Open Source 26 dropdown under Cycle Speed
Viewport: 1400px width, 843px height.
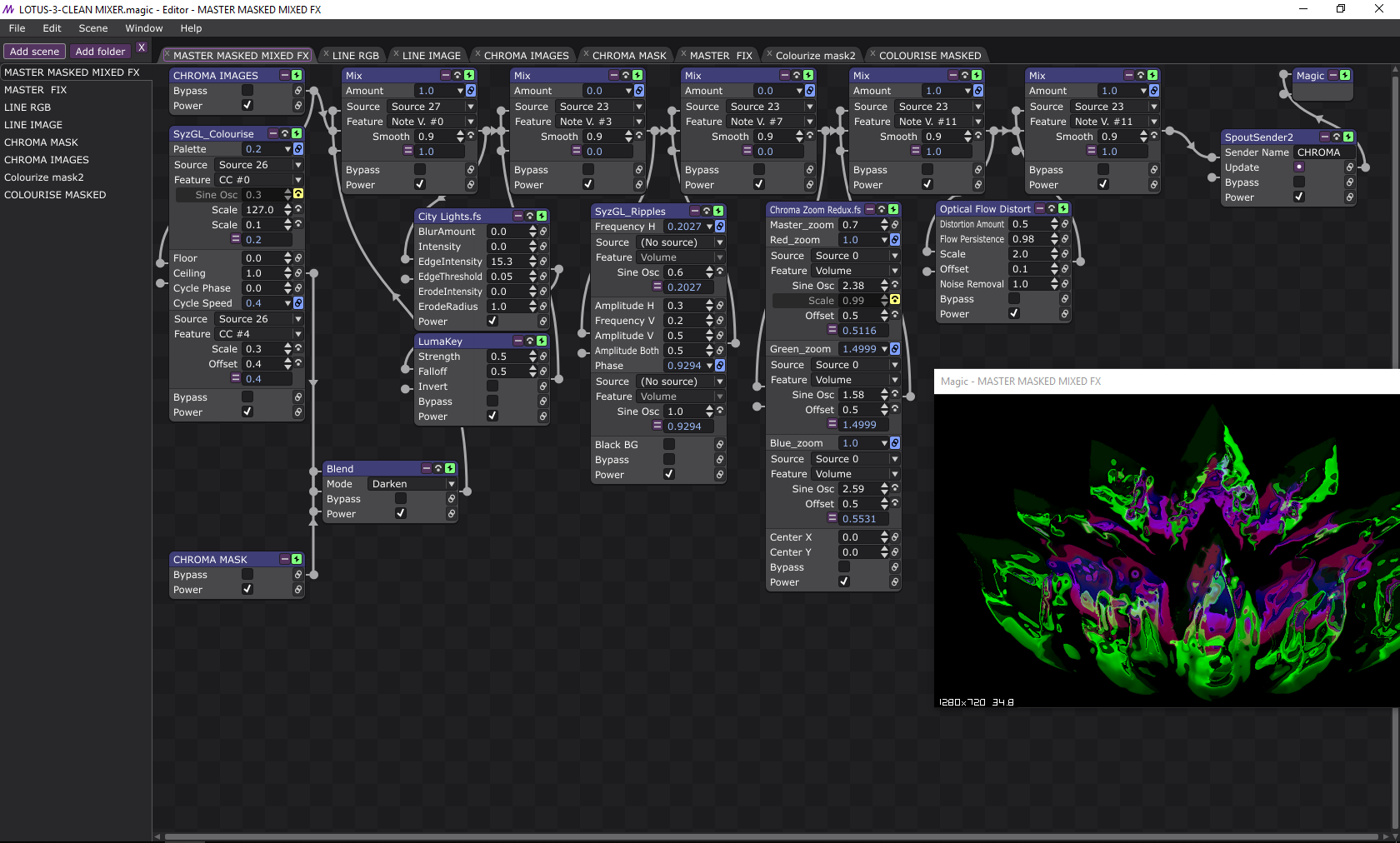click(x=259, y=319)
